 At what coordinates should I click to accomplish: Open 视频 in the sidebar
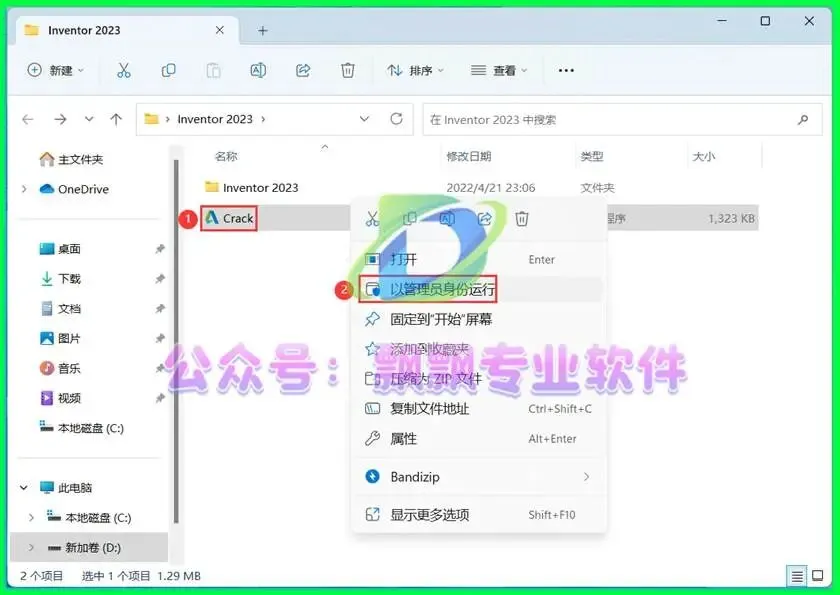(60, 398)
